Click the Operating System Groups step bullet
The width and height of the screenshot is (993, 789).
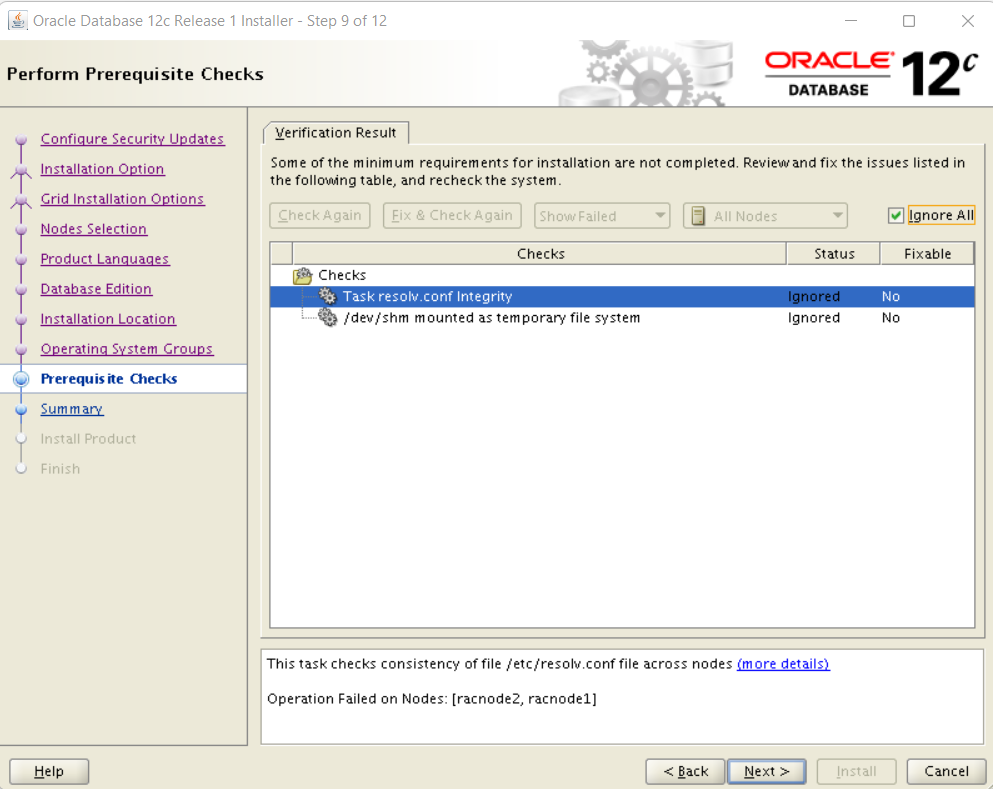(x=21, y=350)
